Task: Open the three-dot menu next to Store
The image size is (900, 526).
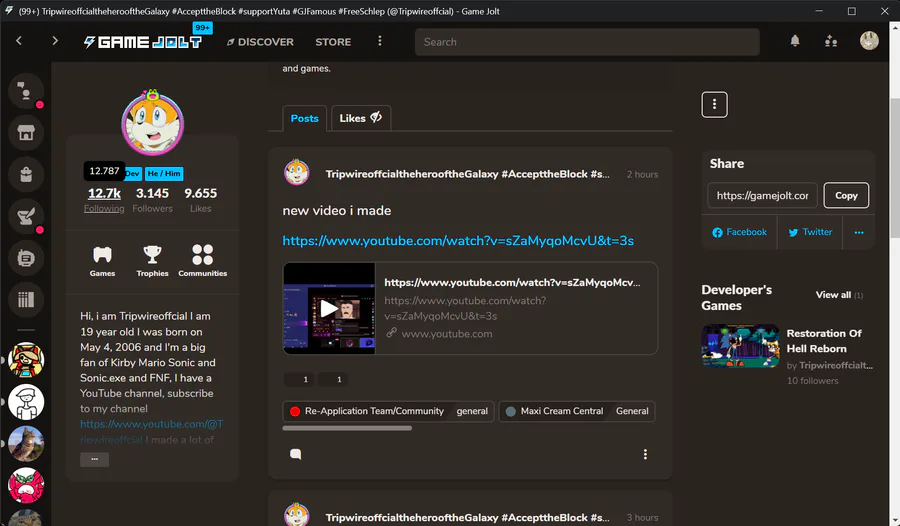Action: pos(379,41)
